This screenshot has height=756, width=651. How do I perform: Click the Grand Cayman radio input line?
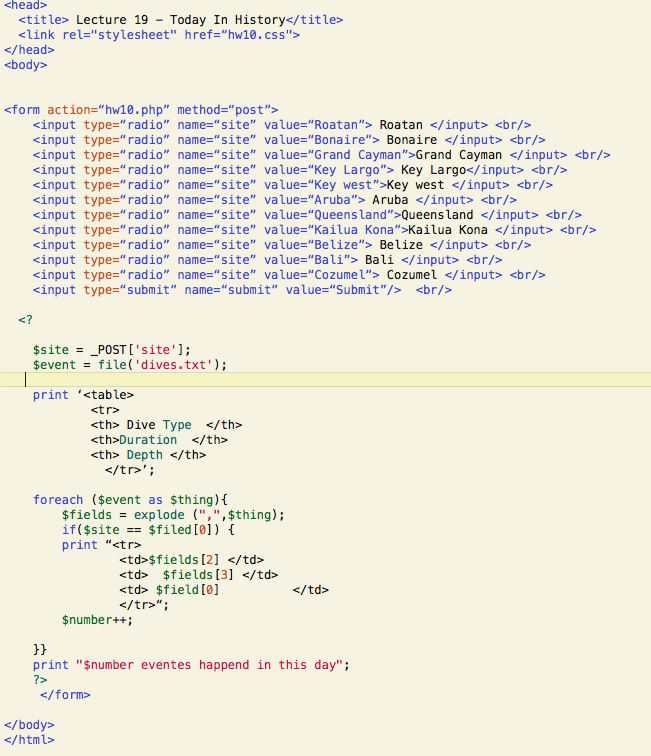tap(320, 155)
